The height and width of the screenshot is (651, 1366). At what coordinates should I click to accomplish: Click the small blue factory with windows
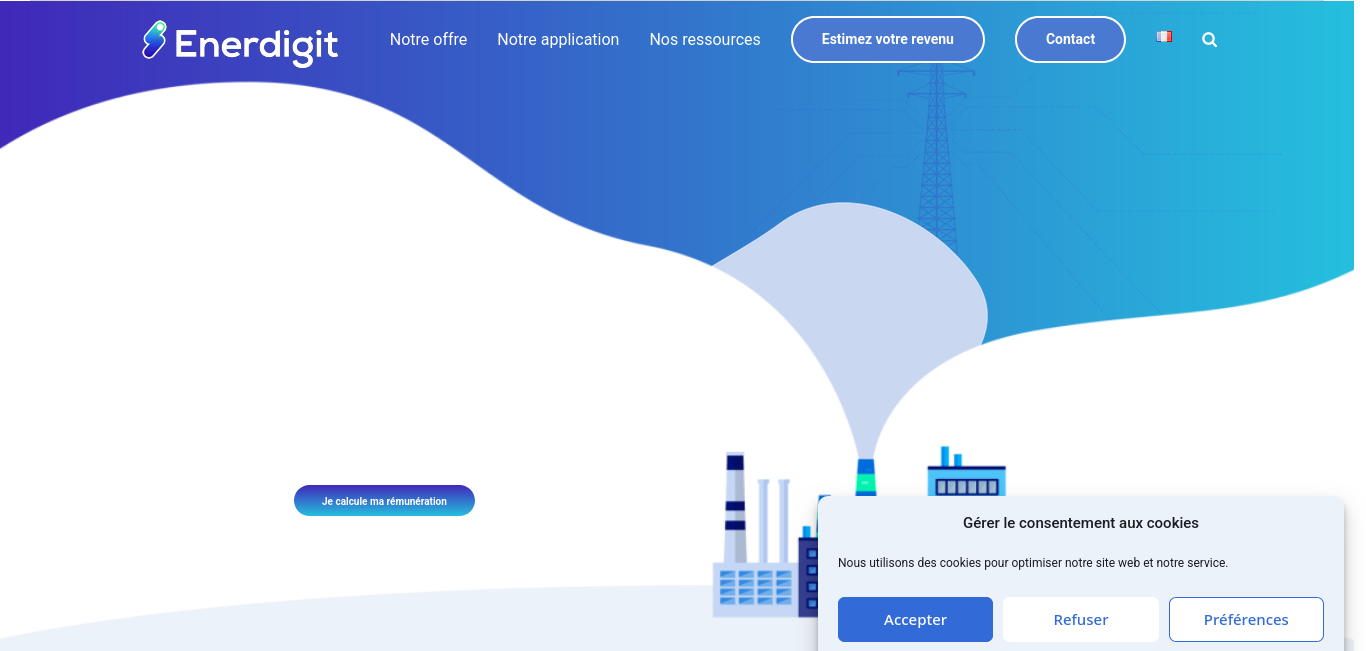tap(965, 478)
